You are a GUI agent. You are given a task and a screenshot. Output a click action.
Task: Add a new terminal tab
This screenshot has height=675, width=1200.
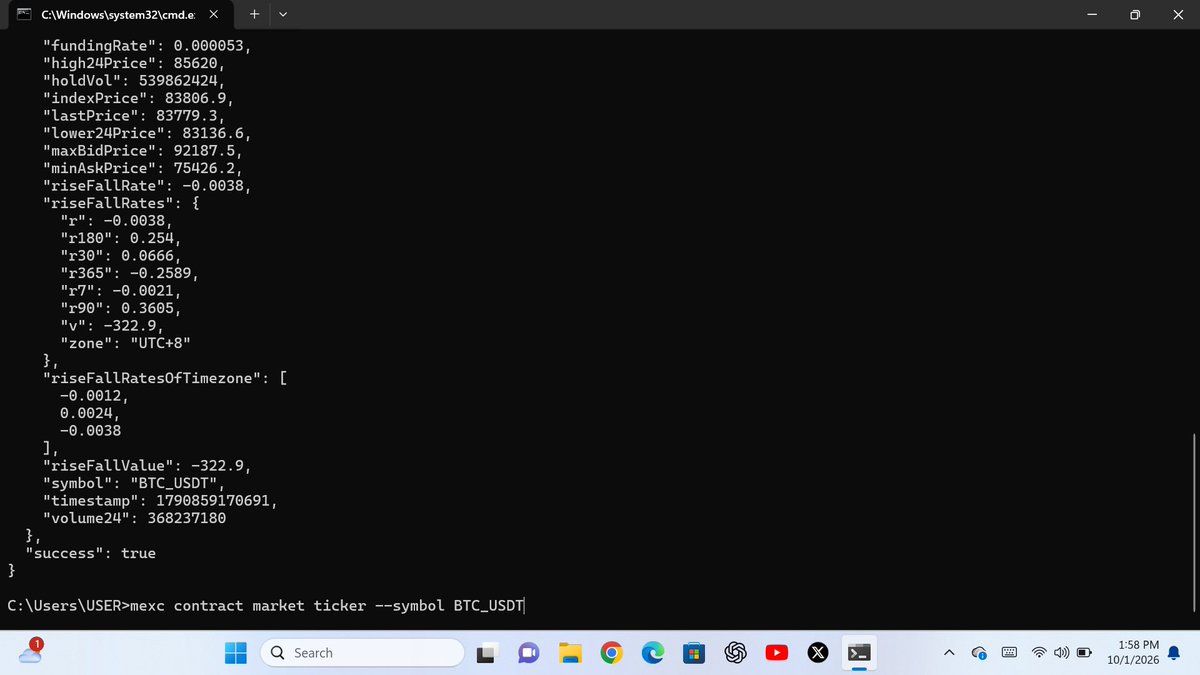[x=254, y=14]
